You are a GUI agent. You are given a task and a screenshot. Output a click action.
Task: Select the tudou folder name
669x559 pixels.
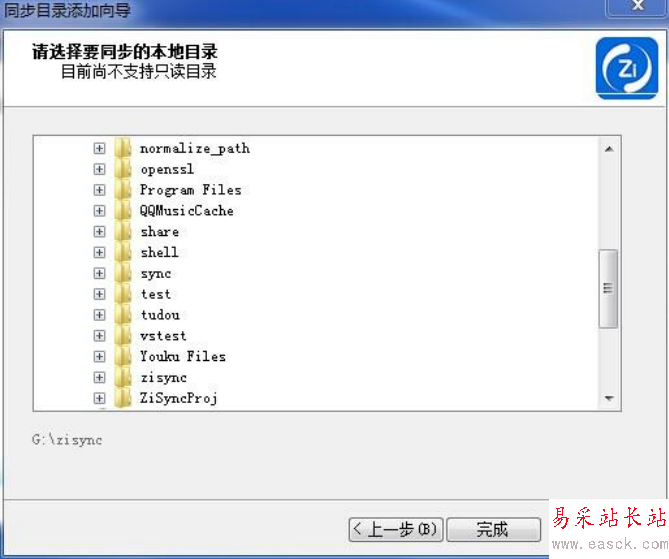click(x=160, y=315)
